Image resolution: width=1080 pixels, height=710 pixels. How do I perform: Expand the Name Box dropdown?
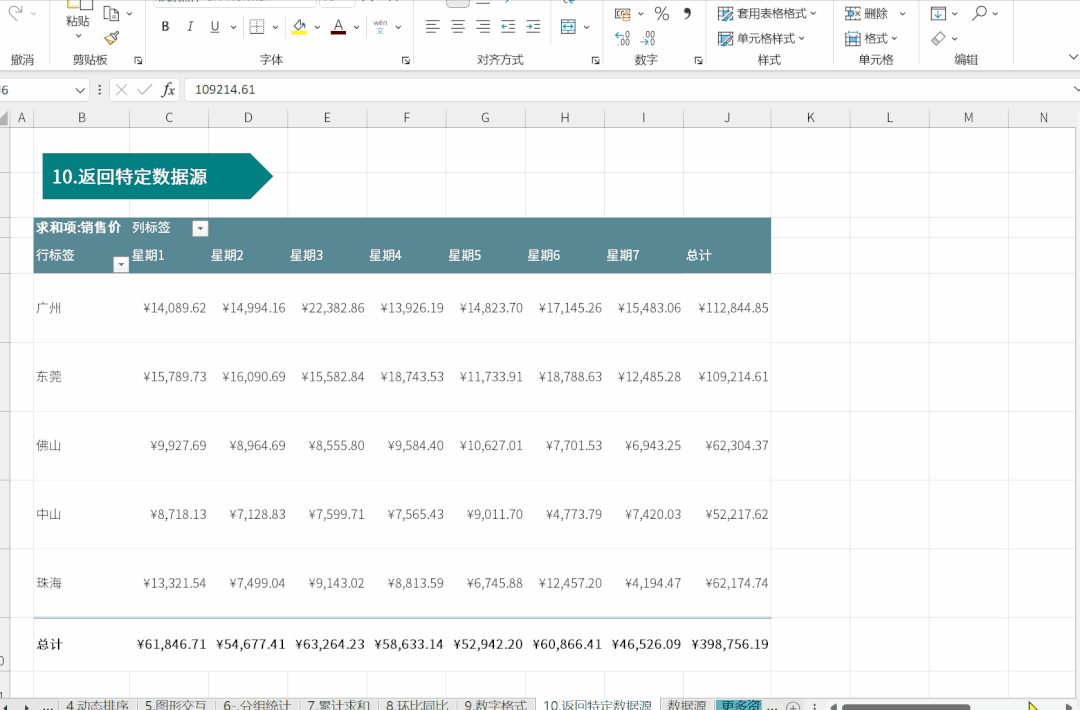tap(81, 90)
